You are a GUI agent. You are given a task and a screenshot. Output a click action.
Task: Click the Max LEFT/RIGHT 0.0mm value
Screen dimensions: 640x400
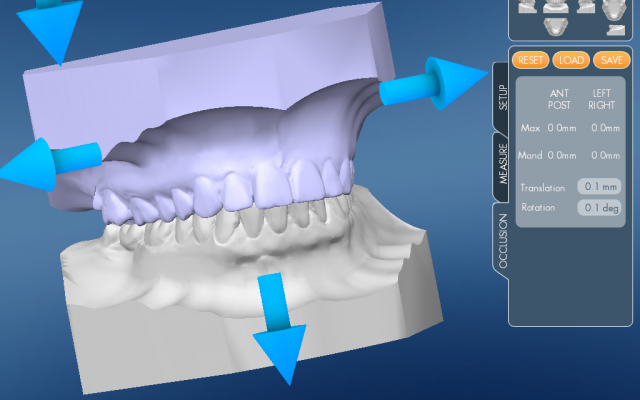(605, 128)
